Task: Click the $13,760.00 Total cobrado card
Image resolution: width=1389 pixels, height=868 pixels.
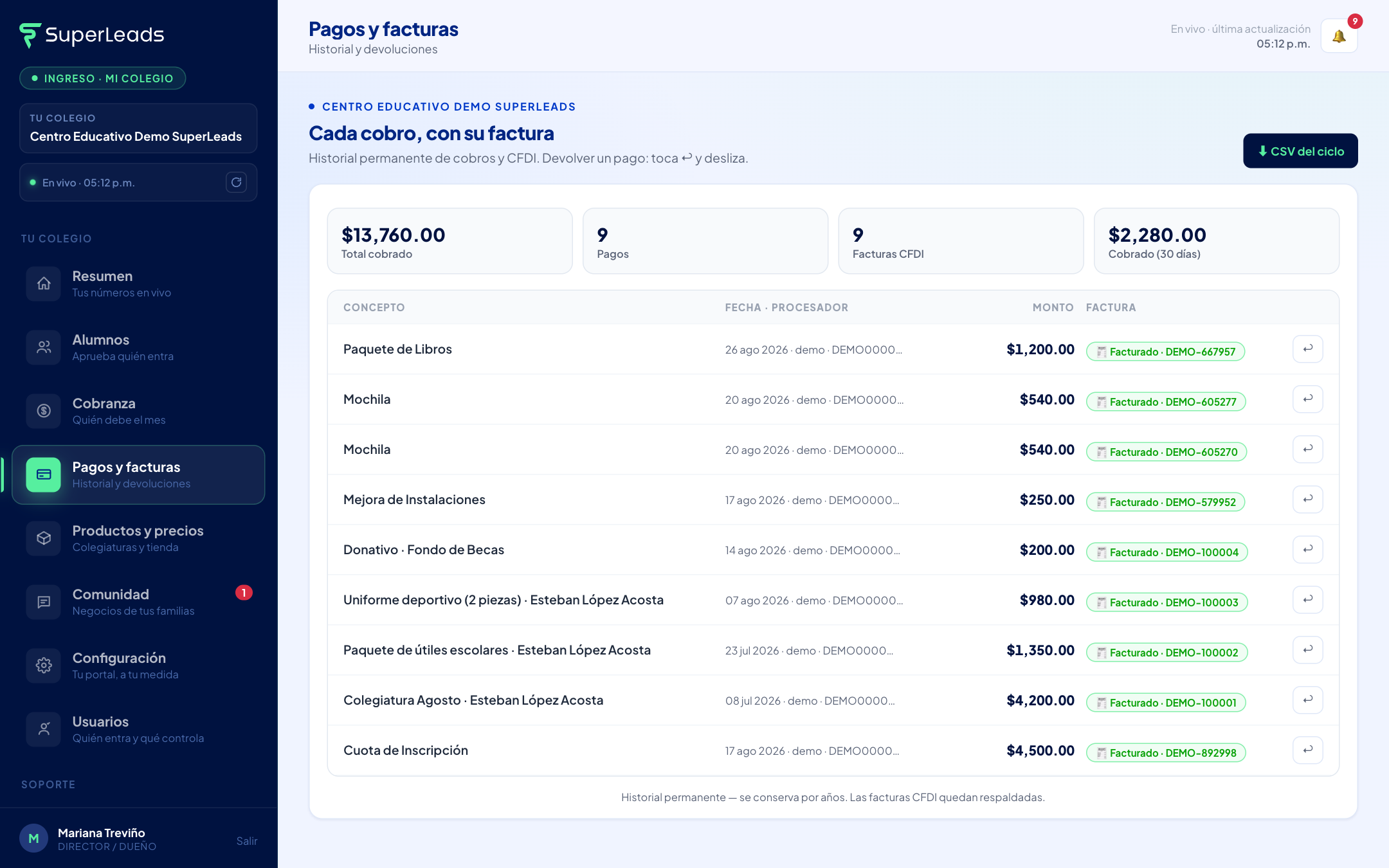Action: 449,241
